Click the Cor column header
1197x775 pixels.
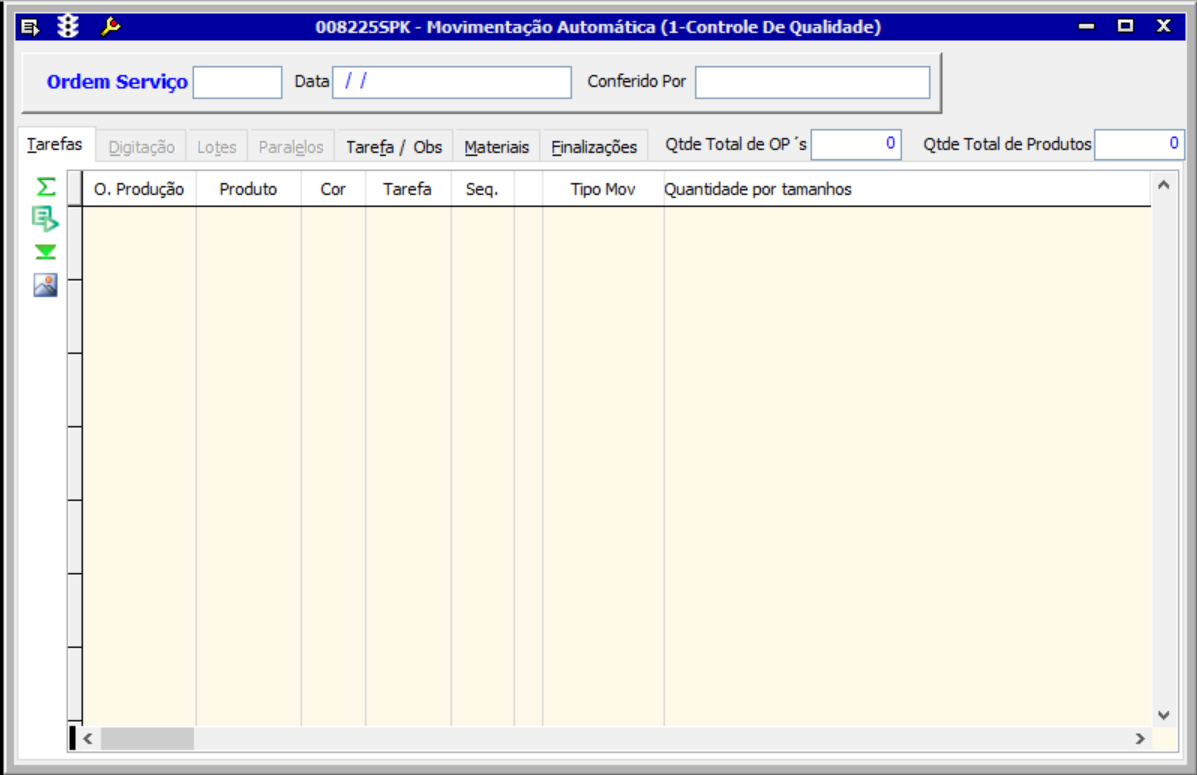(333, 189)
